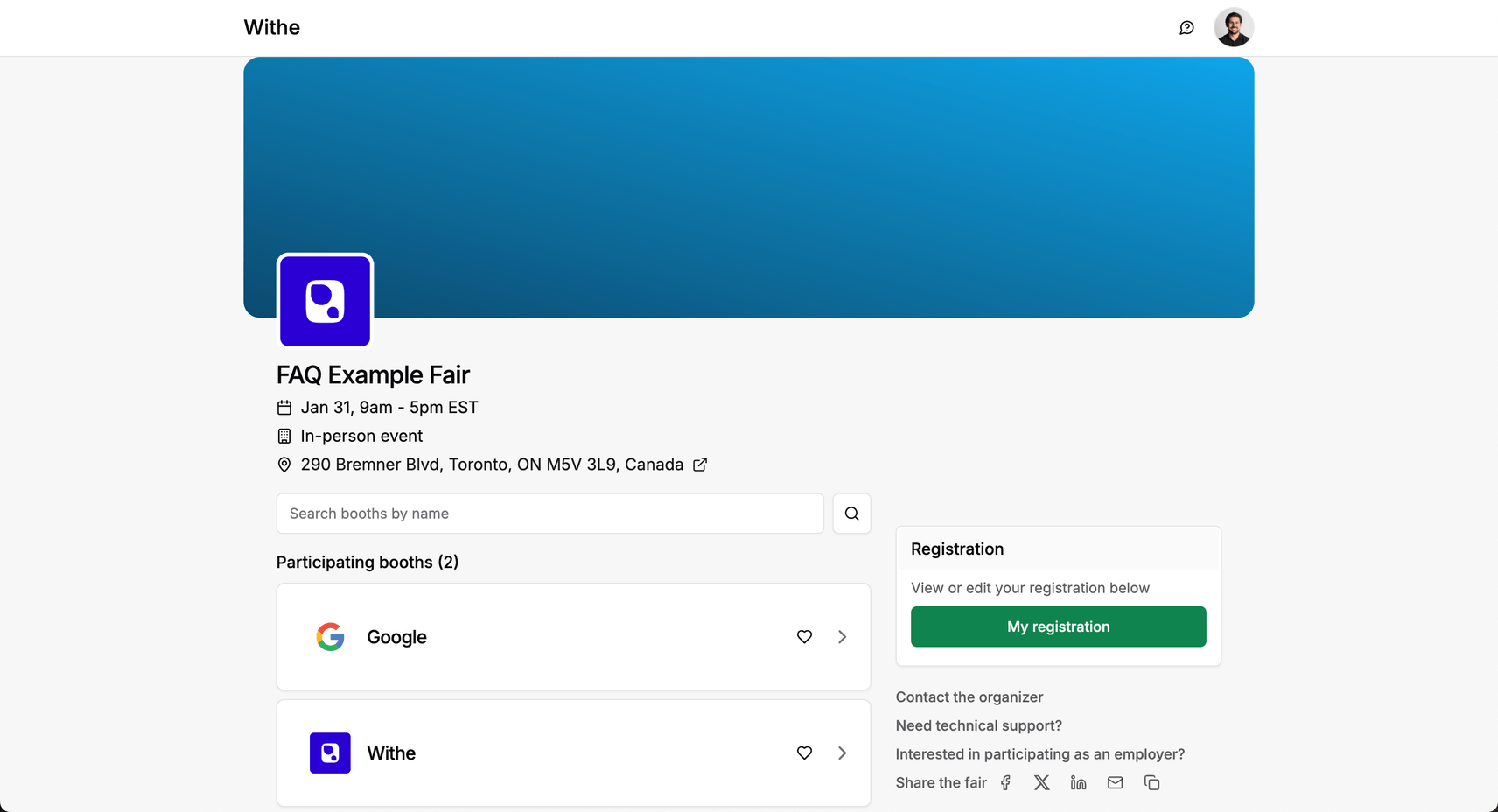Expand the Google booth chevron
This screenshot has height=812, width=1498.
pos(842,637)
